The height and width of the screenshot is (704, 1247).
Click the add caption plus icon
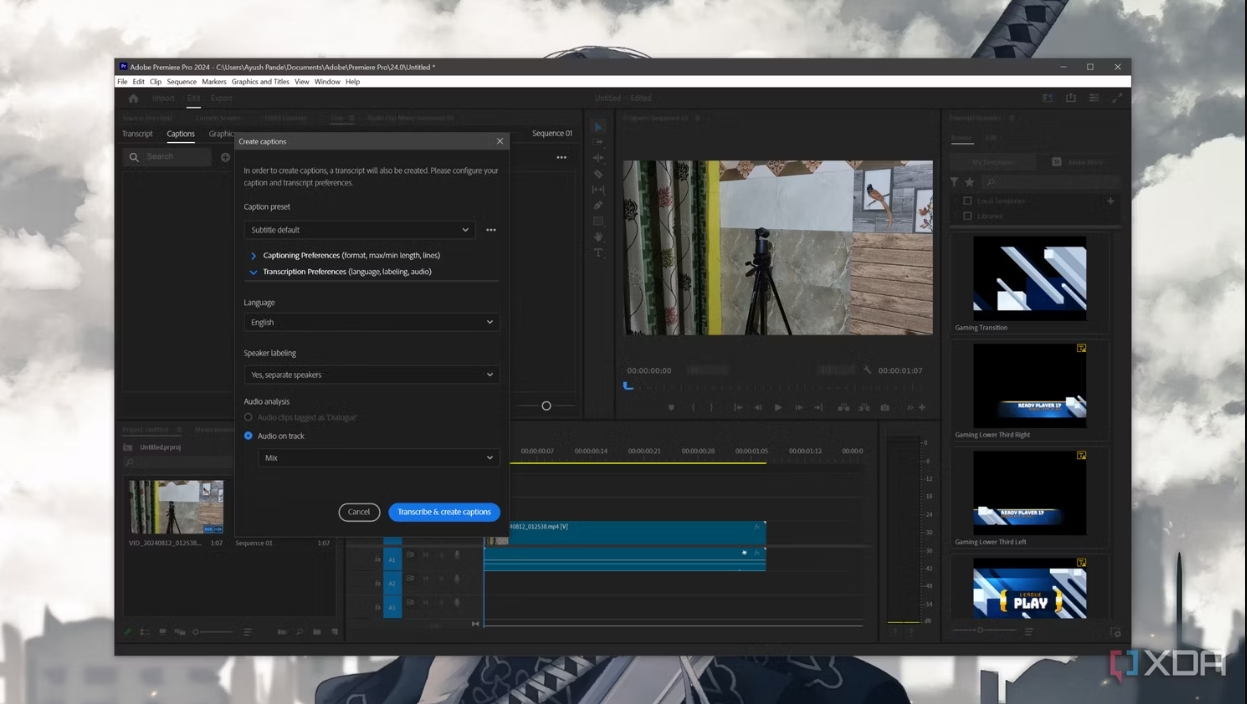coord(225,157)
